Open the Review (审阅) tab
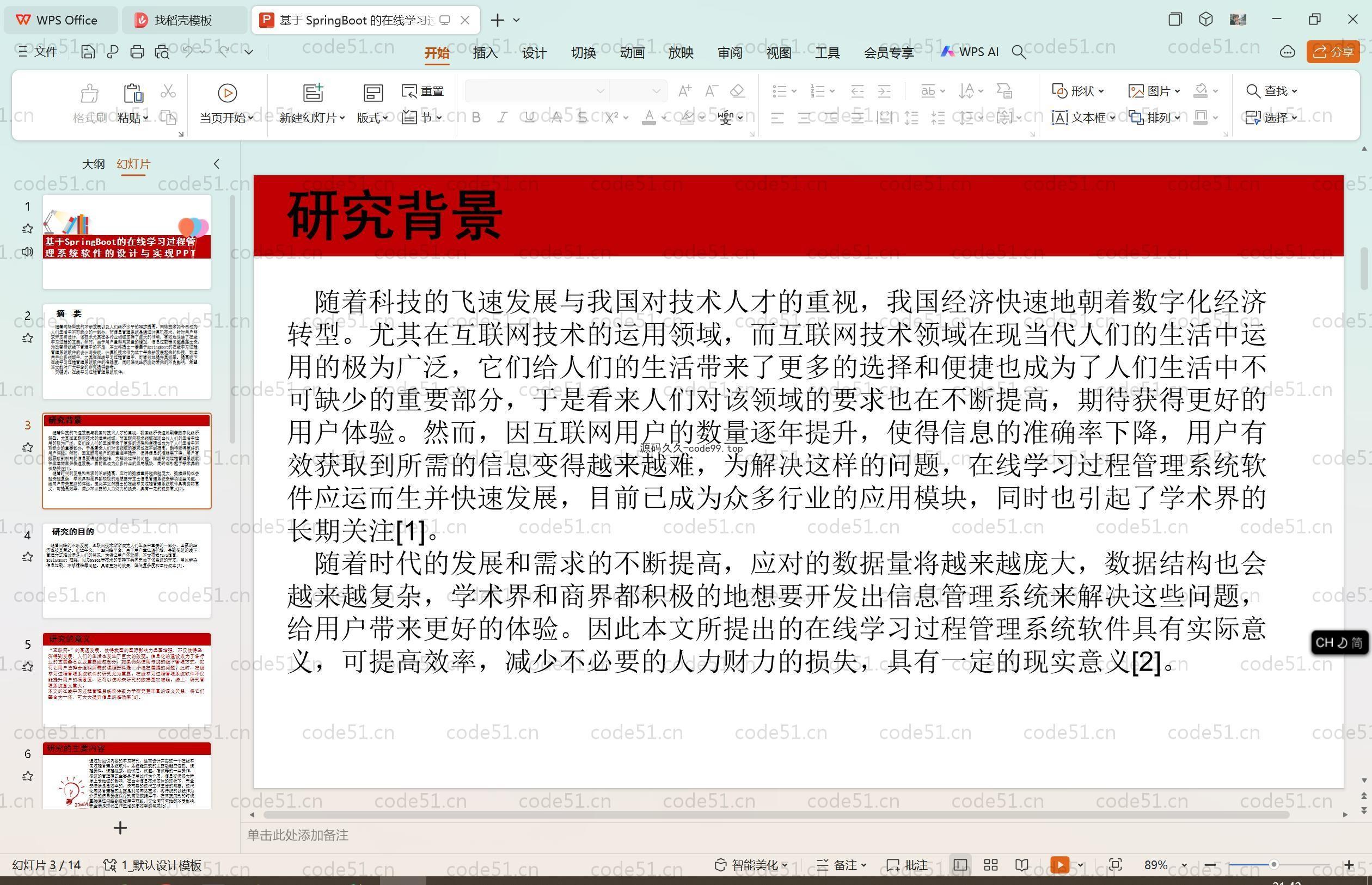1372x885 pixels. click(730, 52)
